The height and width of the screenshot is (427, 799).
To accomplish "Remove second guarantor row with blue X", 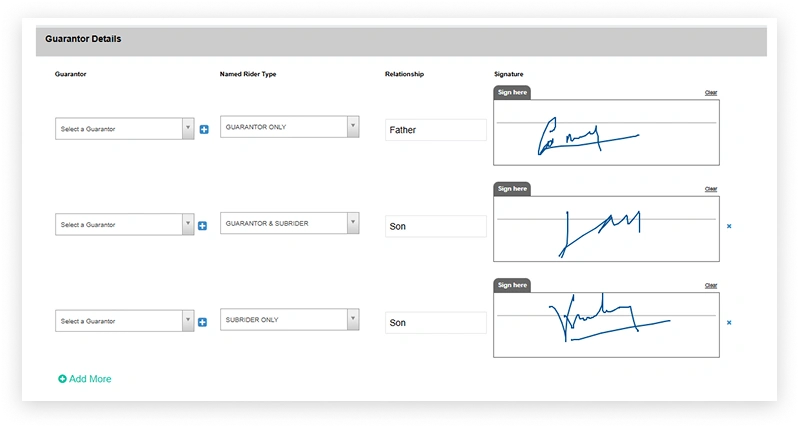I will pos(729,226).
